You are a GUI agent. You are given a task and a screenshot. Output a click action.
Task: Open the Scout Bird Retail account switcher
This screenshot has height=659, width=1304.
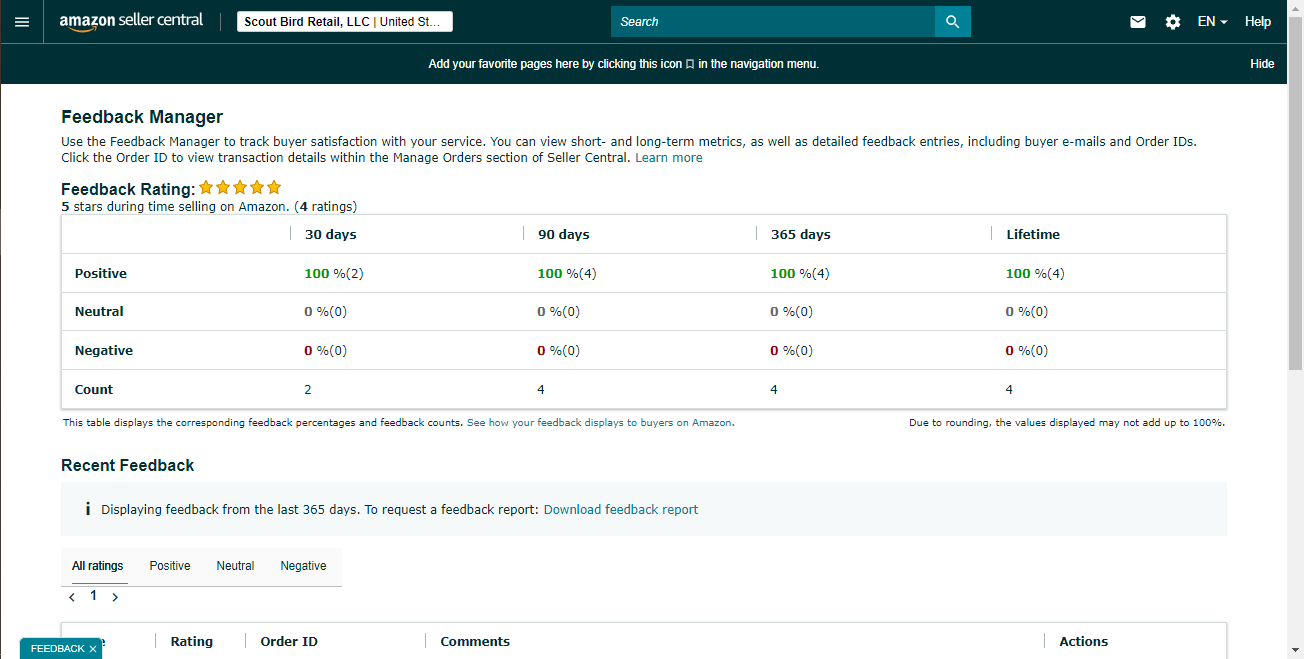pos(345,22)
